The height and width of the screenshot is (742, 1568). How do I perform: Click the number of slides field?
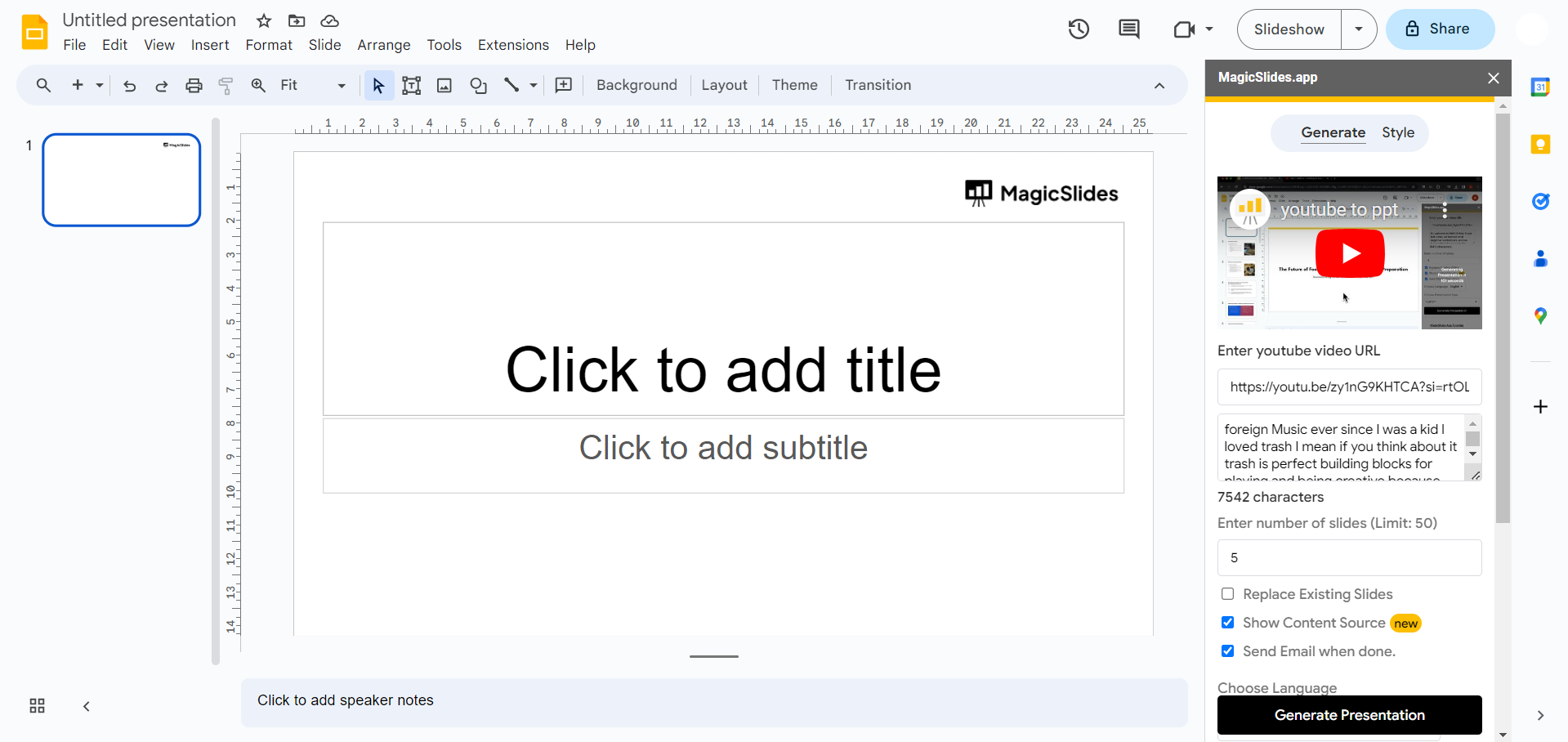(1349, 557)
